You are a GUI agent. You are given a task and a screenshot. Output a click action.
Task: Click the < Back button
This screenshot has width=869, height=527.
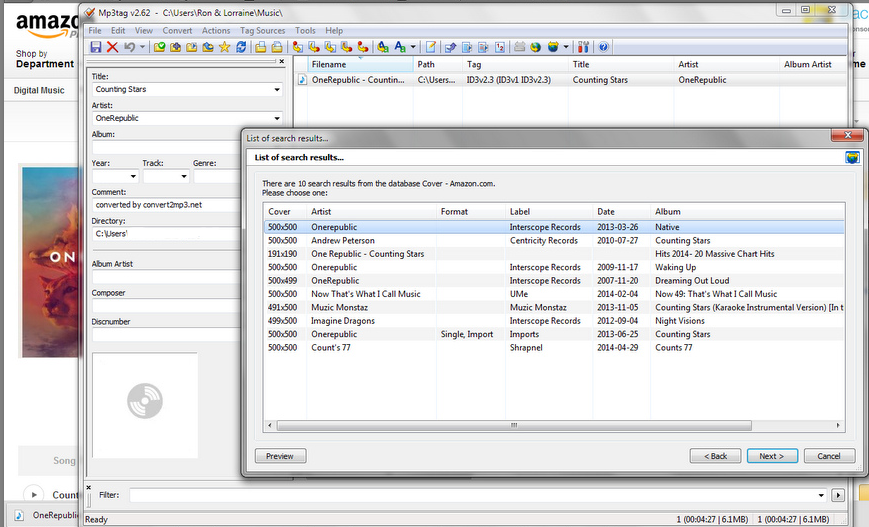coord(715,456)
